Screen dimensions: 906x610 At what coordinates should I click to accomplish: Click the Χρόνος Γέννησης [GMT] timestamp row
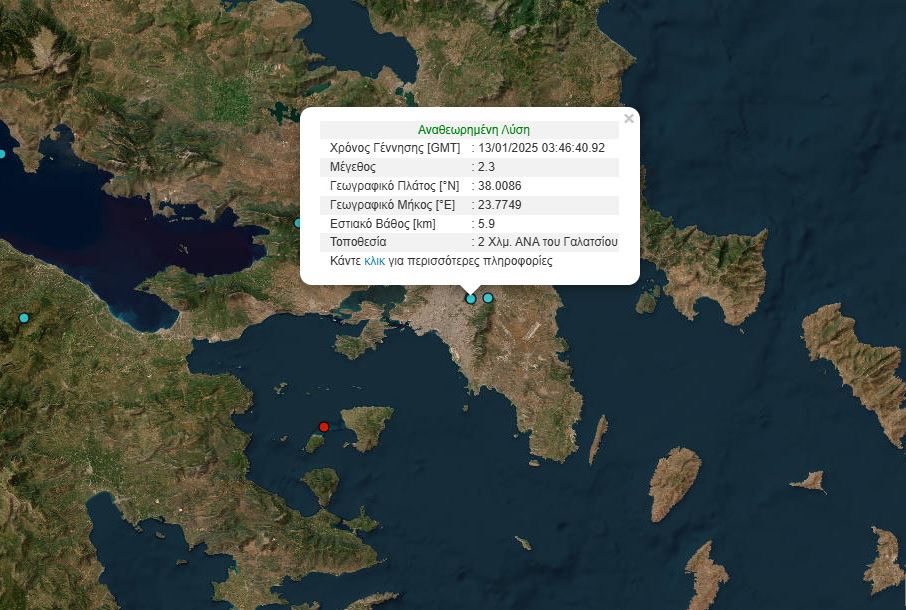(473, 148)
